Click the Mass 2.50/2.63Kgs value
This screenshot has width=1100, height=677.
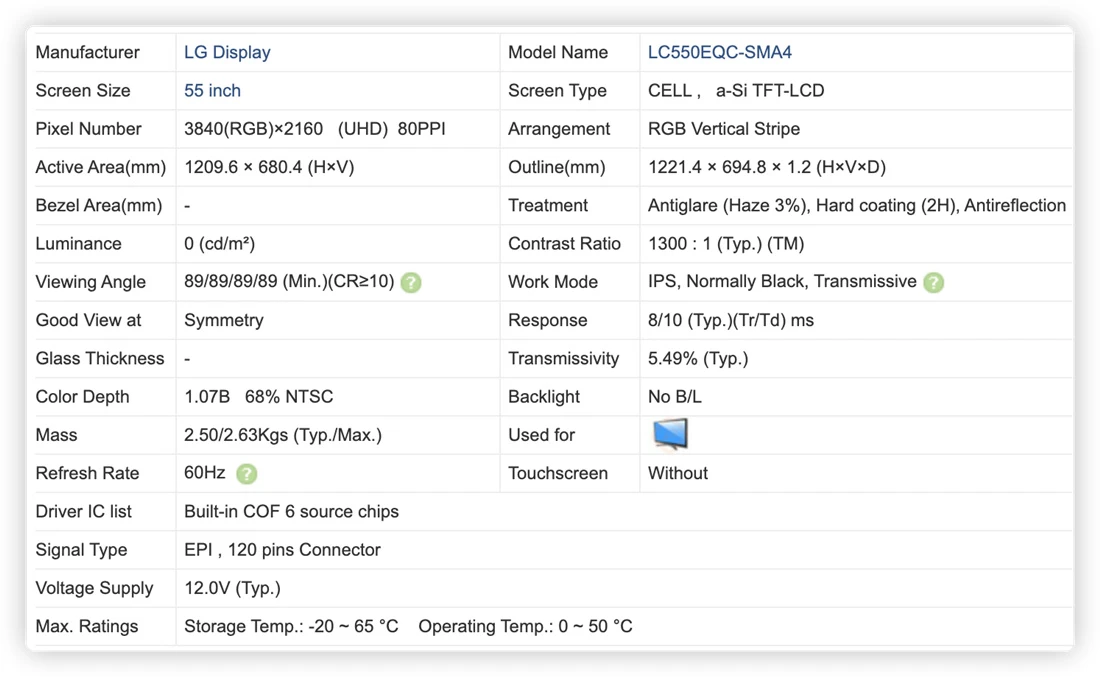coord(283,436)
